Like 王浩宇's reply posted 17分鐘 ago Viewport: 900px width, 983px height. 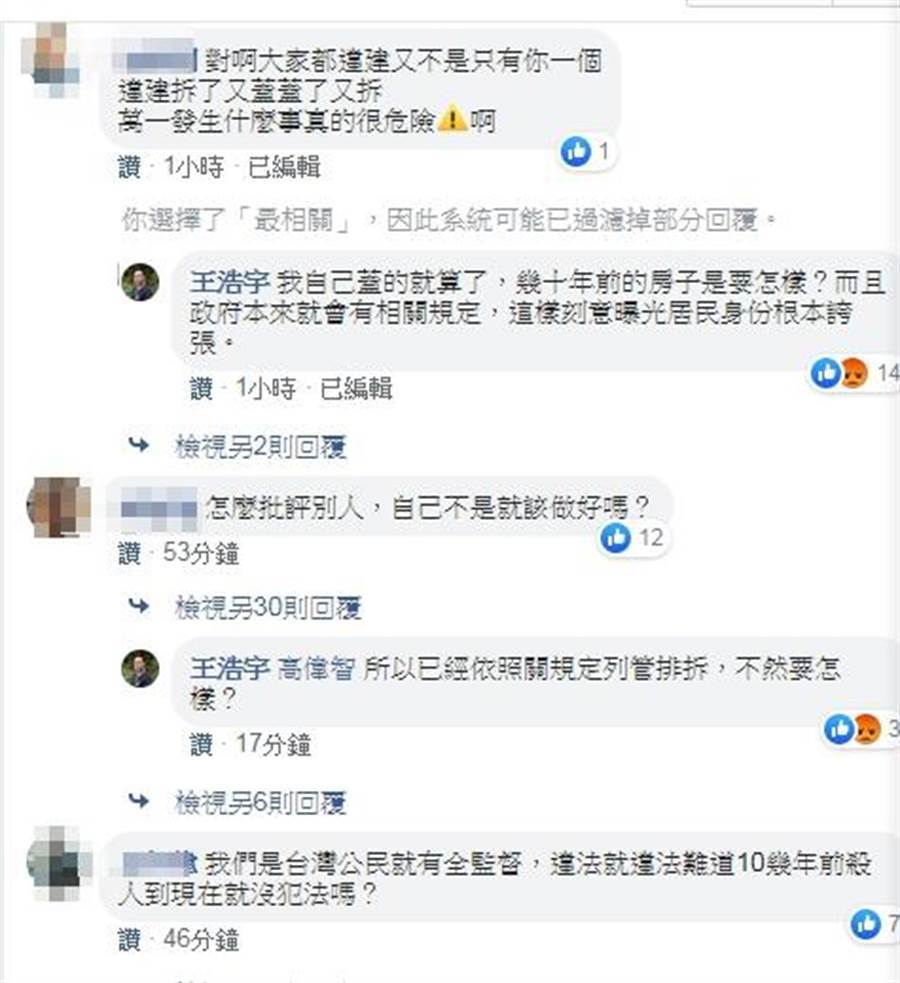pos(201,745)
